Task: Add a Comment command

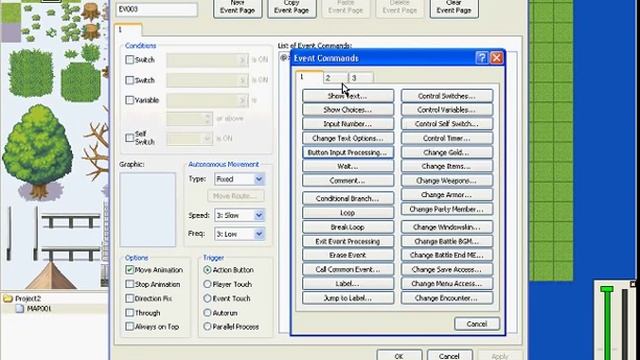Action: tap(348, 180)
